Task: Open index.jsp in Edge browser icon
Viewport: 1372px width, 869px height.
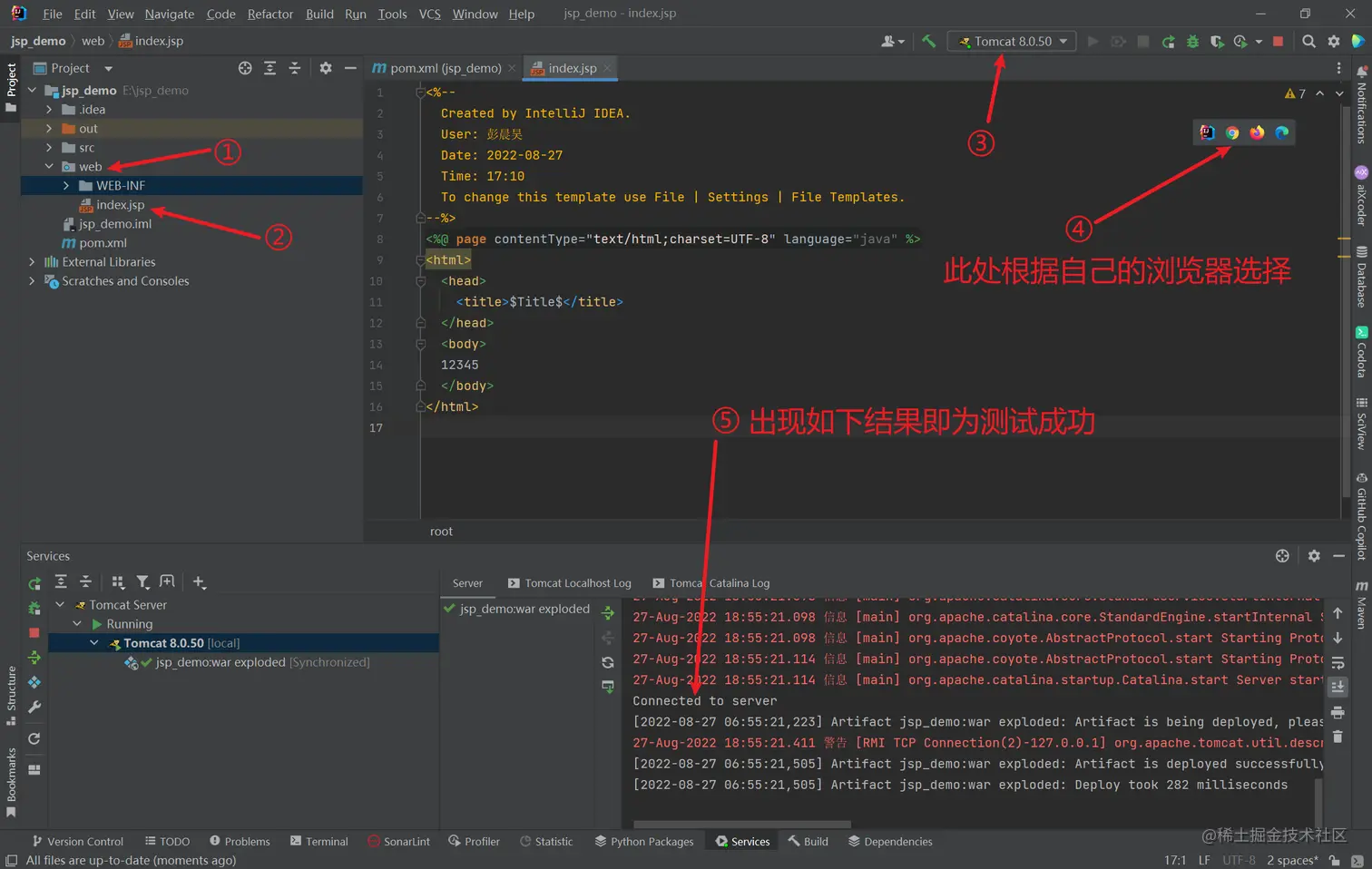Action: (x=1281, y=132)
